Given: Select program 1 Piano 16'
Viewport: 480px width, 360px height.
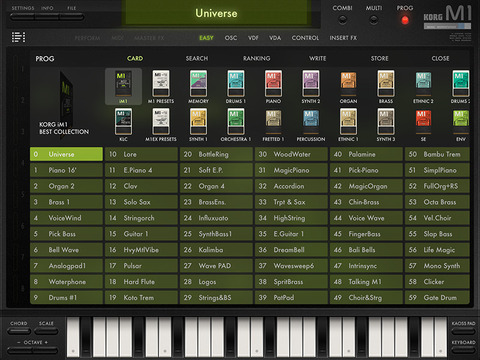Looking at the screenshot, I should click(x=66, y=170).
